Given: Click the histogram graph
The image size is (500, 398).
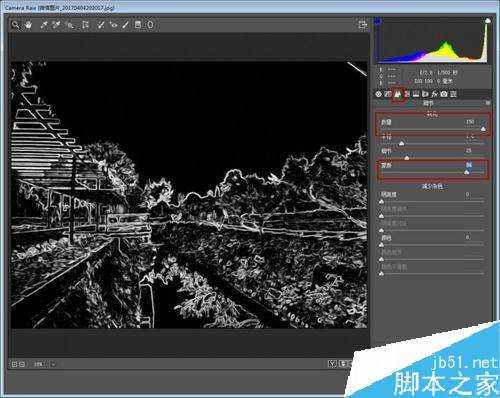Looking at the screenshot, I should [x=433, y=41].
